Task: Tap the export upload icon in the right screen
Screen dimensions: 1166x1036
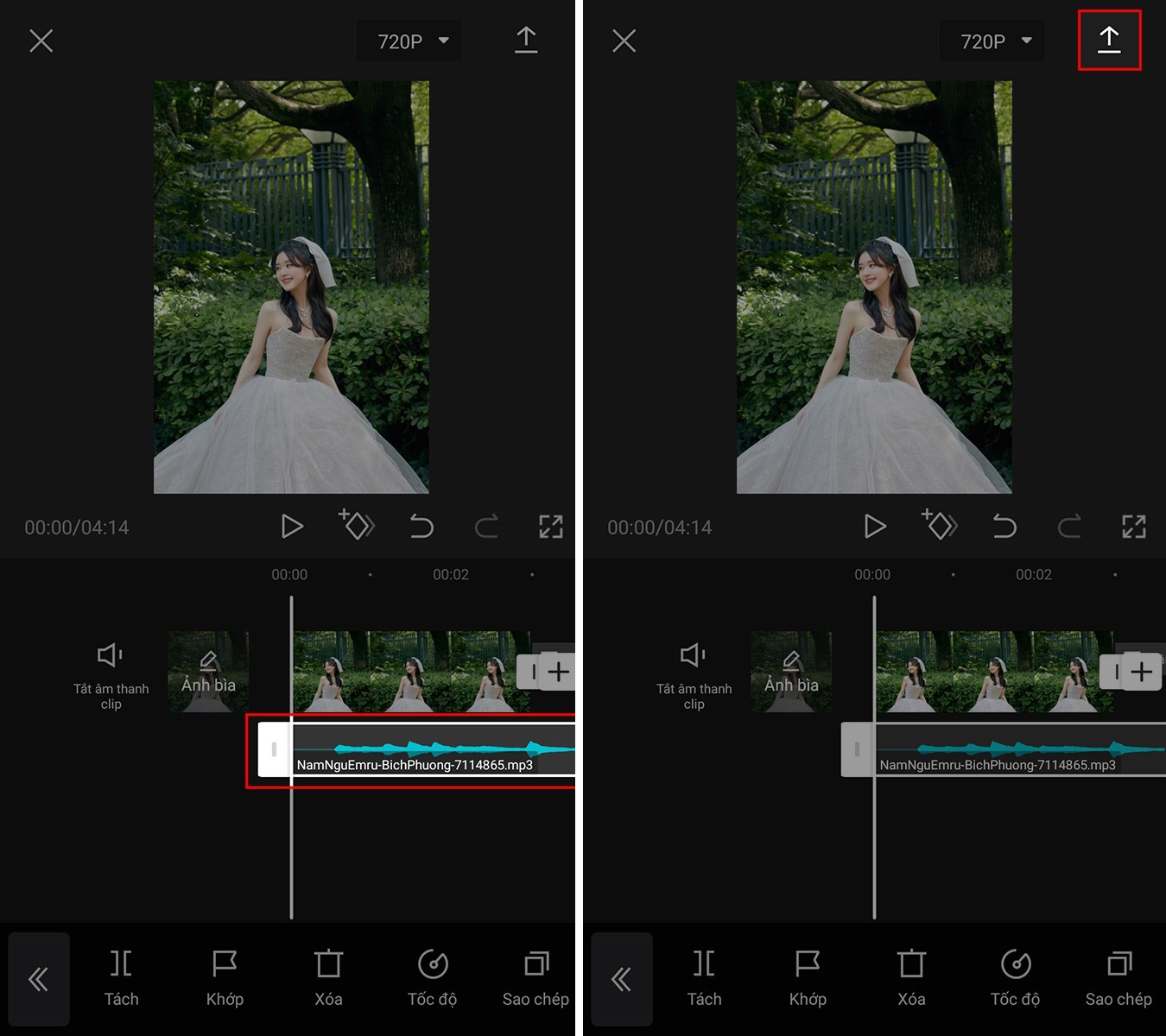Action: coord(1109,40)
